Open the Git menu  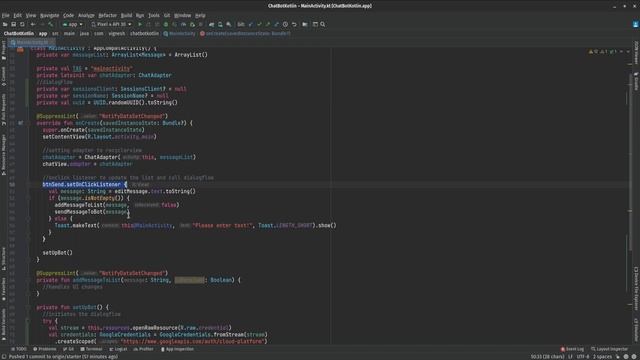[167, 16]
